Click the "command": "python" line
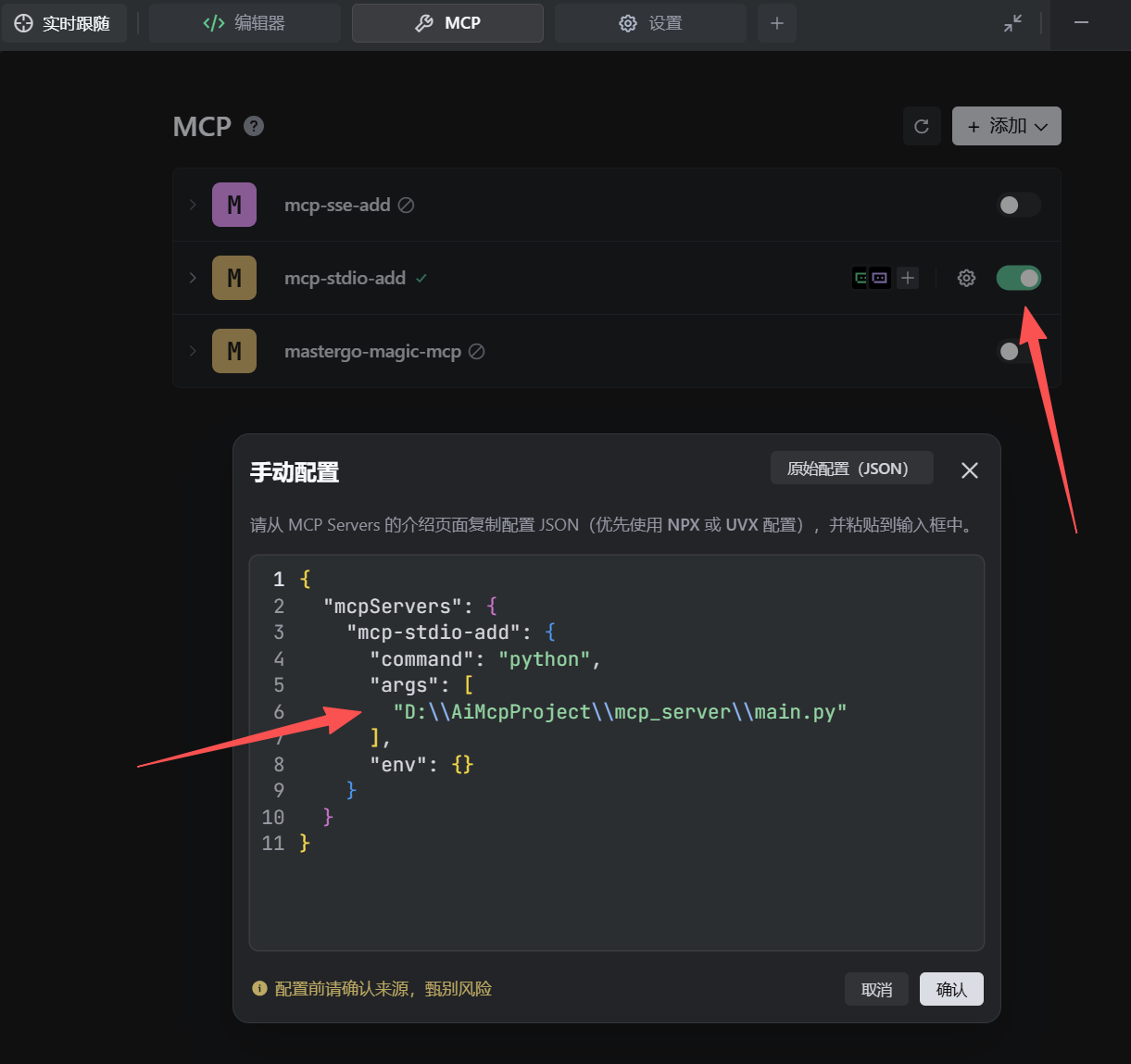Viewport: 1131px width, 1064px height. [485, 659]
